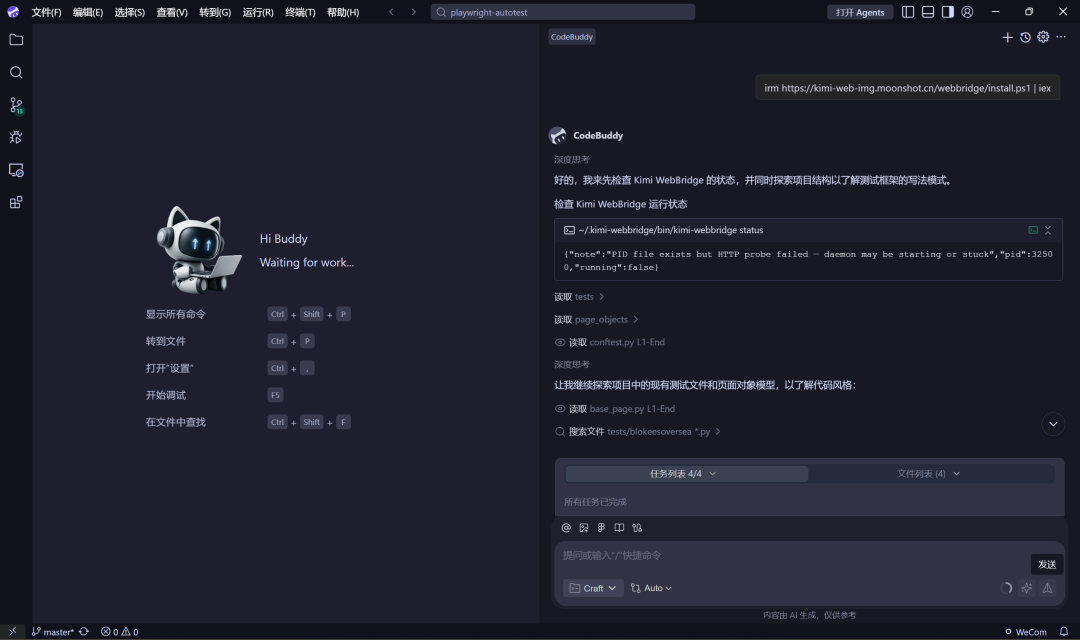Click the 在文件中查找 shortcut row
Screen dimensions: 1080x640
pyautogui.click(x=248, y=422)
